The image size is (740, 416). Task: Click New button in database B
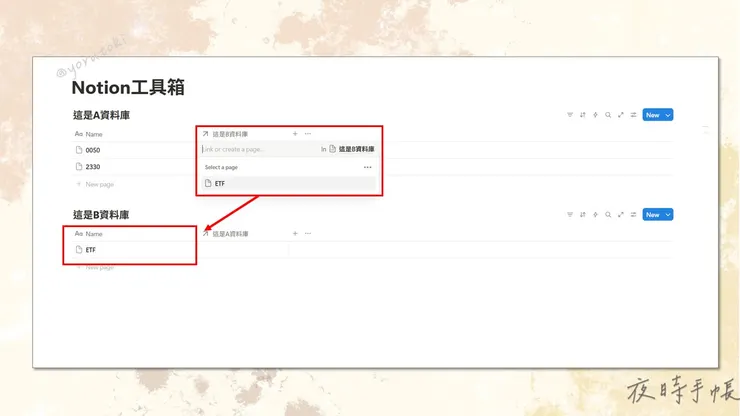tap(653, 214)
